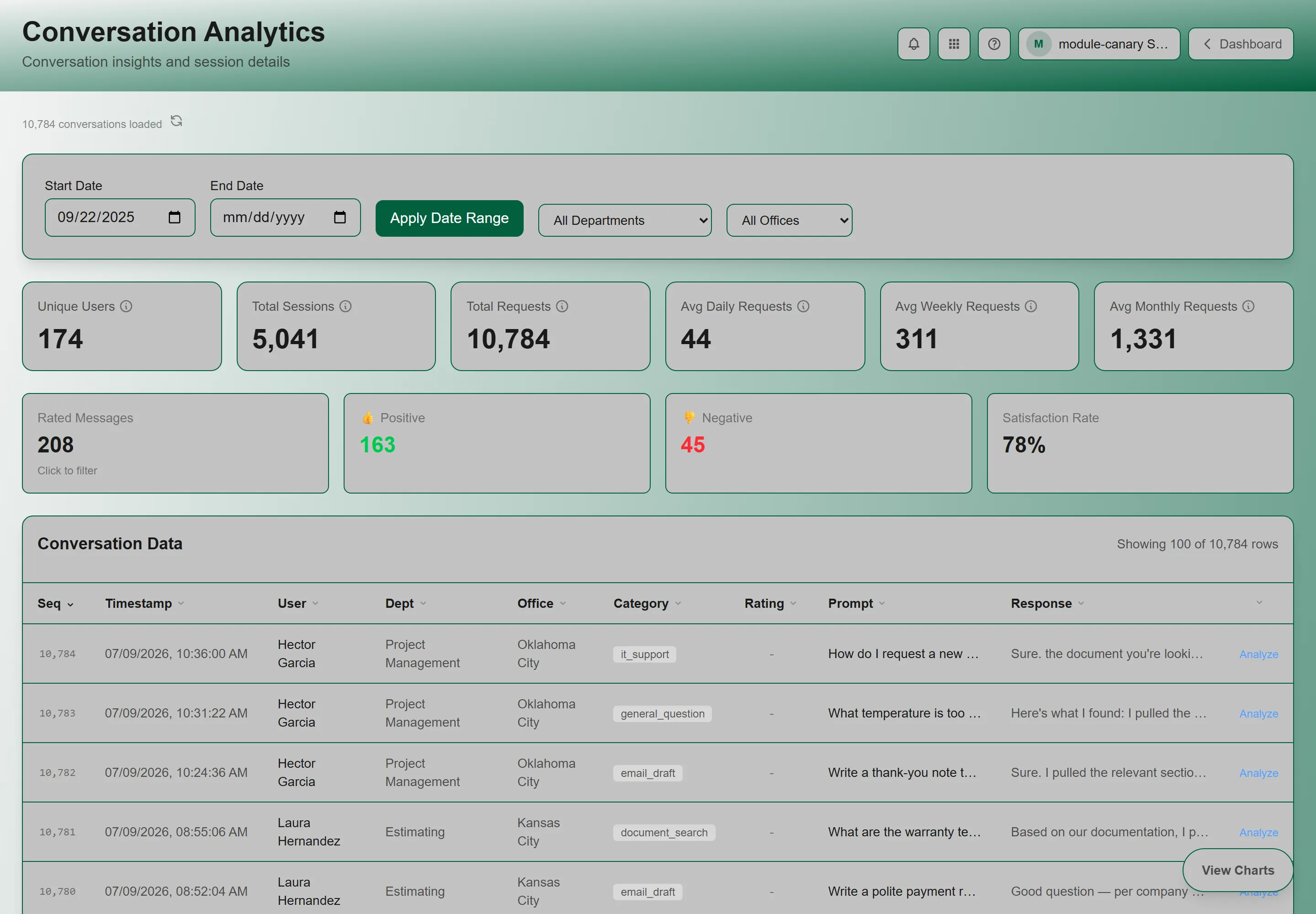This screenshot has height=914, width=1316.
Task: Show info for Avg Weekly Requests
Action: (x=1031, y=306)
